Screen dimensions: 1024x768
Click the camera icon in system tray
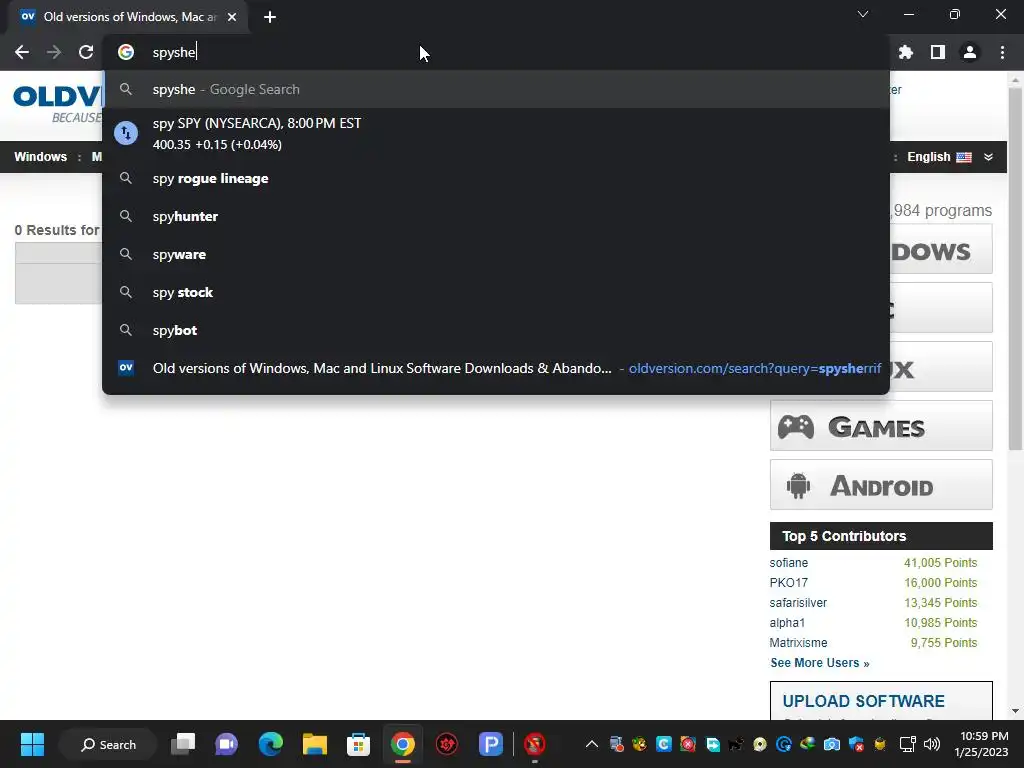click(x=831, y=744)
